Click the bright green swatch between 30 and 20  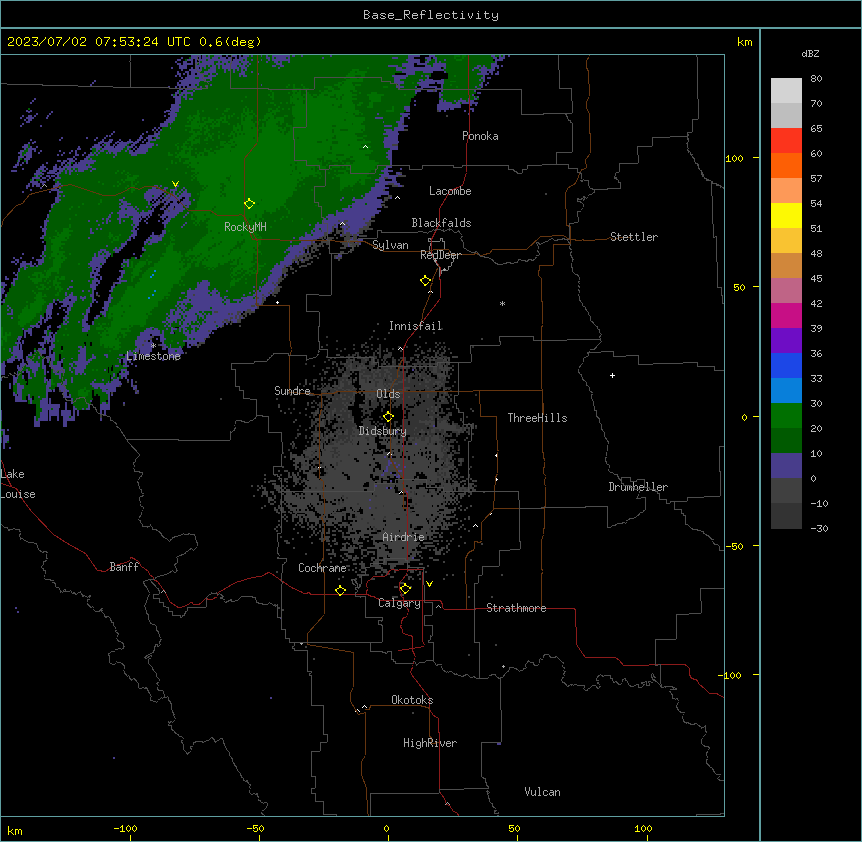786,416
